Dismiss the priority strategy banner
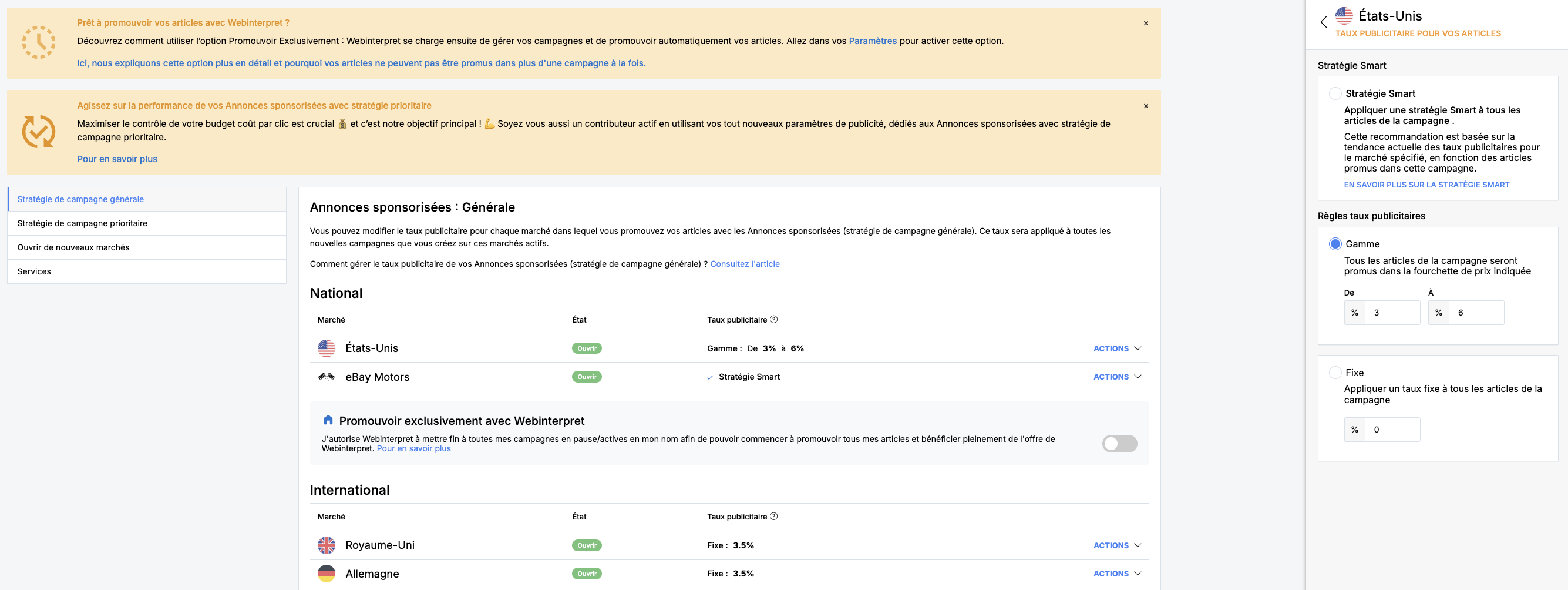The height and width of the screenshot is (590, 1568). (x=1146, y=106)
